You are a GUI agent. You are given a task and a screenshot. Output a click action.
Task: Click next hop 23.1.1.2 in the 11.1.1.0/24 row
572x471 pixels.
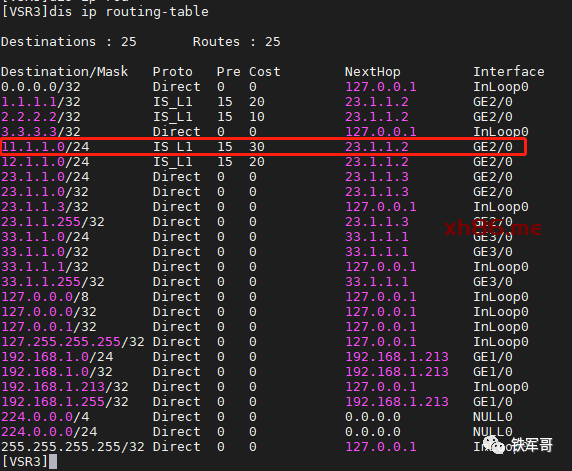[x=377, y=147]
